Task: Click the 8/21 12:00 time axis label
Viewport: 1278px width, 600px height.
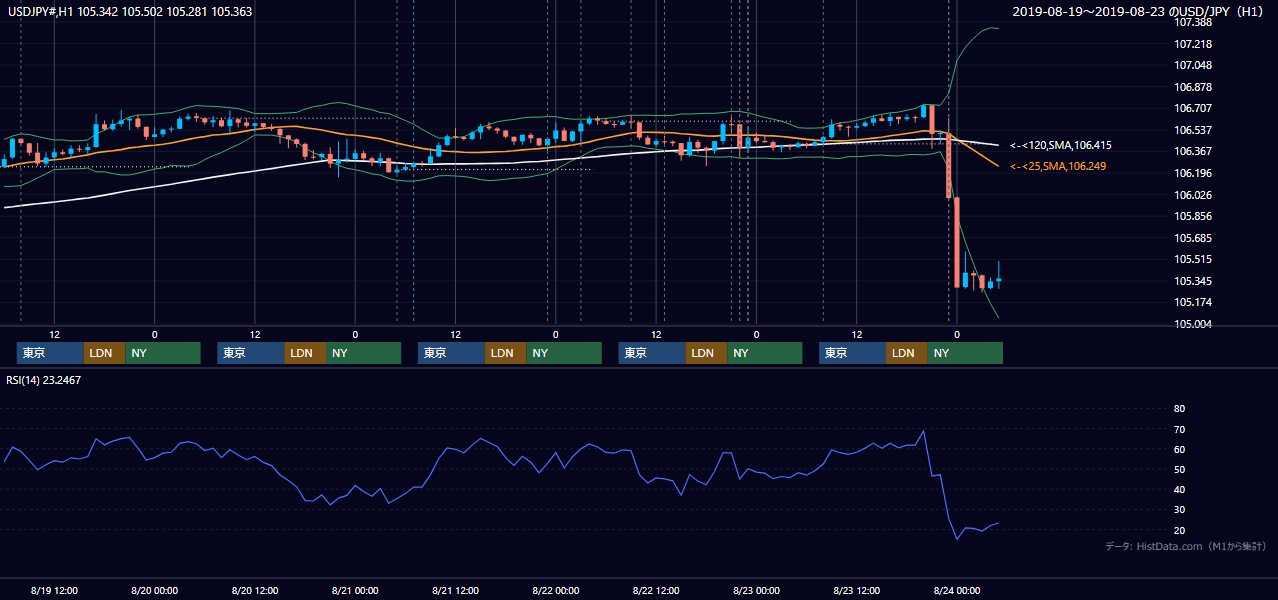Action: click(455, 590)
